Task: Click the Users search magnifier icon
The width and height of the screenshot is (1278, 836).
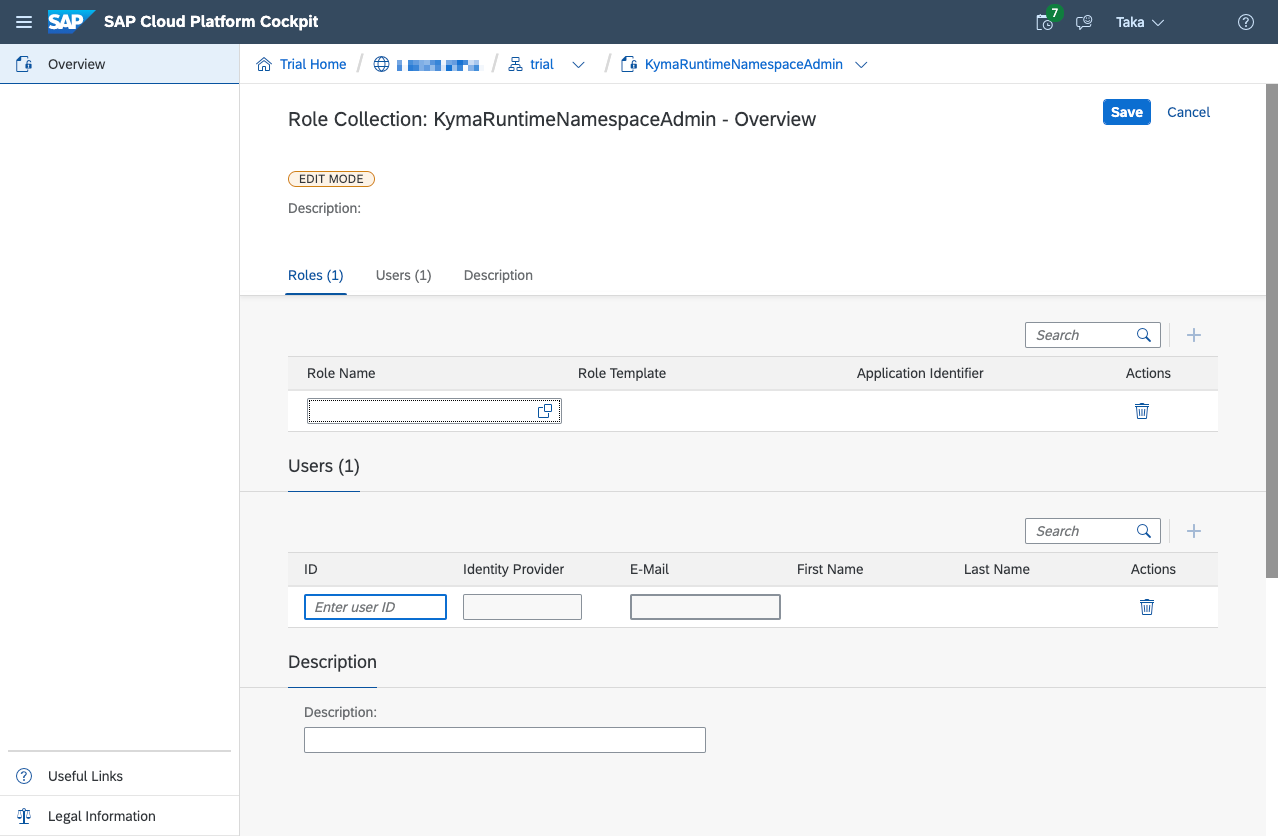Action: 1145,531
